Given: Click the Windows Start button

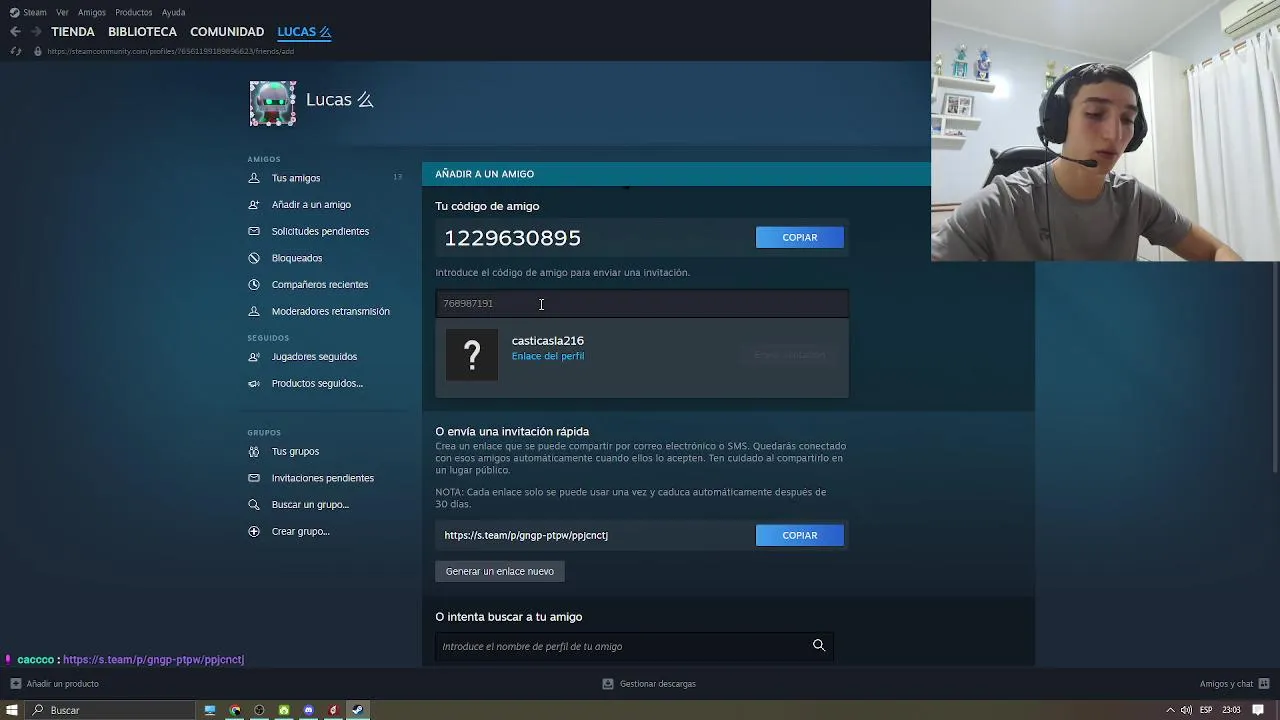Looking at the screenshot, I should tap(14, 710).
